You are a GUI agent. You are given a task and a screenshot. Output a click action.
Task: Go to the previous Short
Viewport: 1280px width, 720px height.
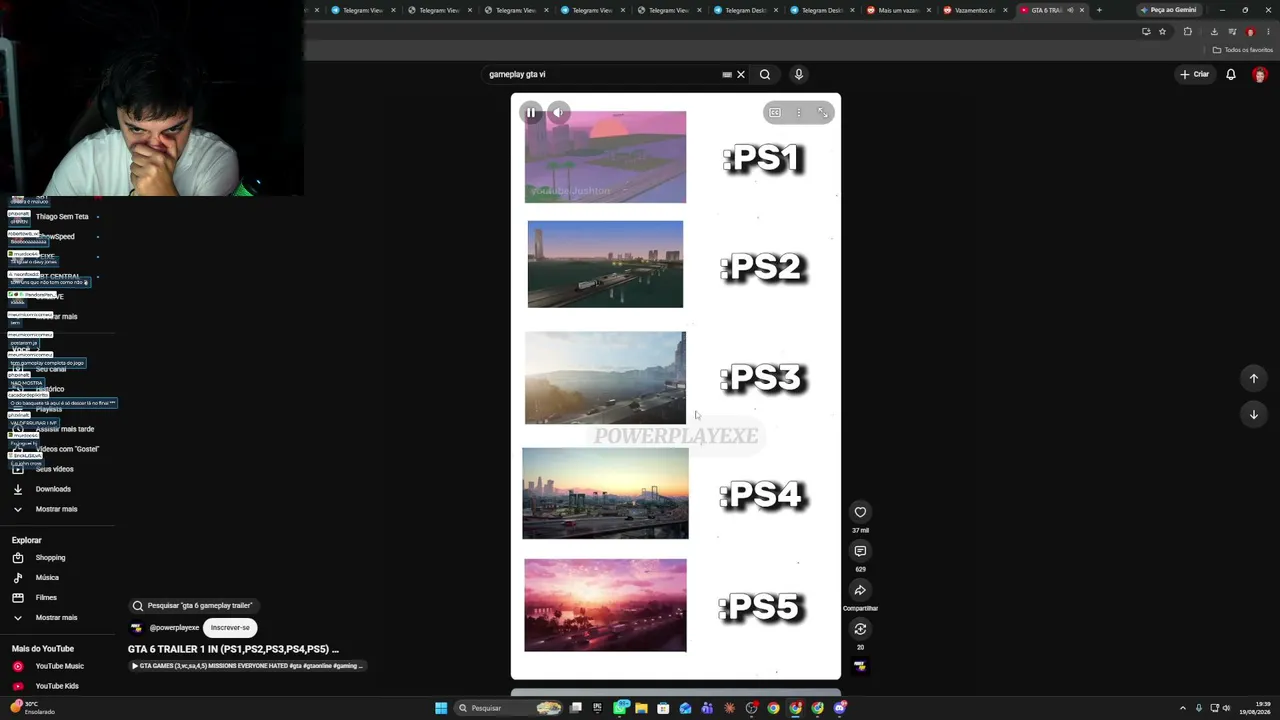click(x=1253, y=378)
